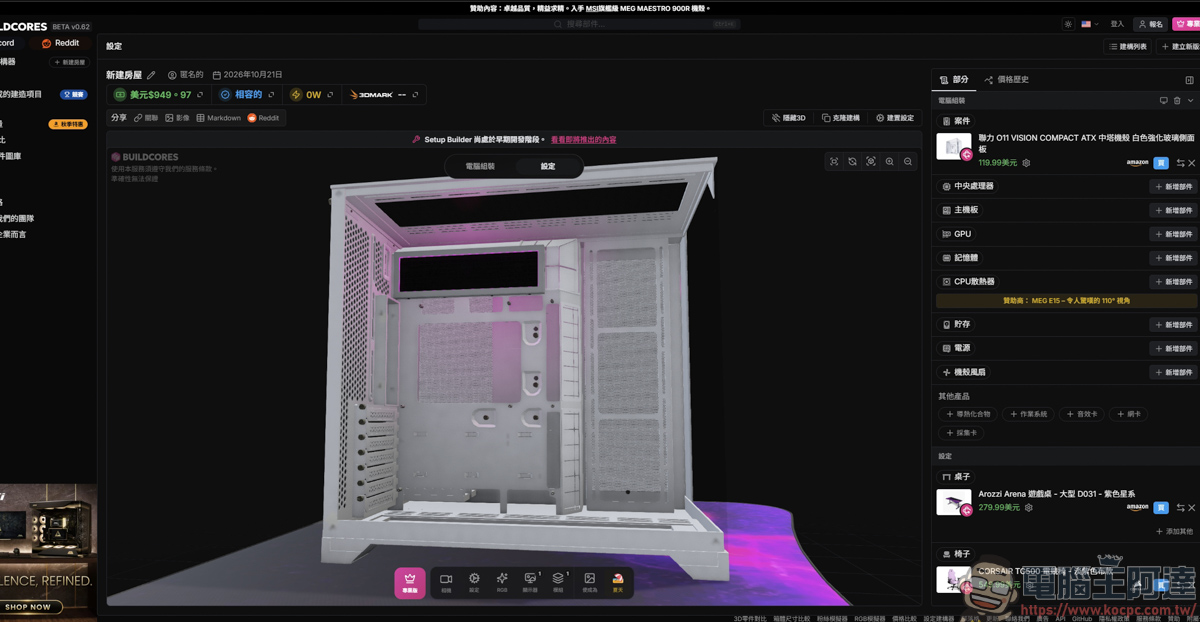Click the O11 VISION case thumbnail

click(x=954, y=147)
